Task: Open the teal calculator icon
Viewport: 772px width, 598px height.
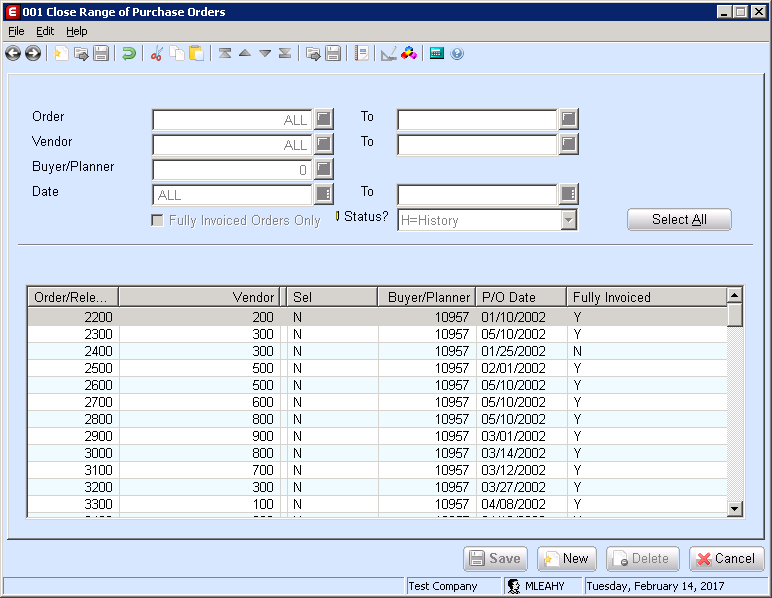Action: (x=437, y=53)
